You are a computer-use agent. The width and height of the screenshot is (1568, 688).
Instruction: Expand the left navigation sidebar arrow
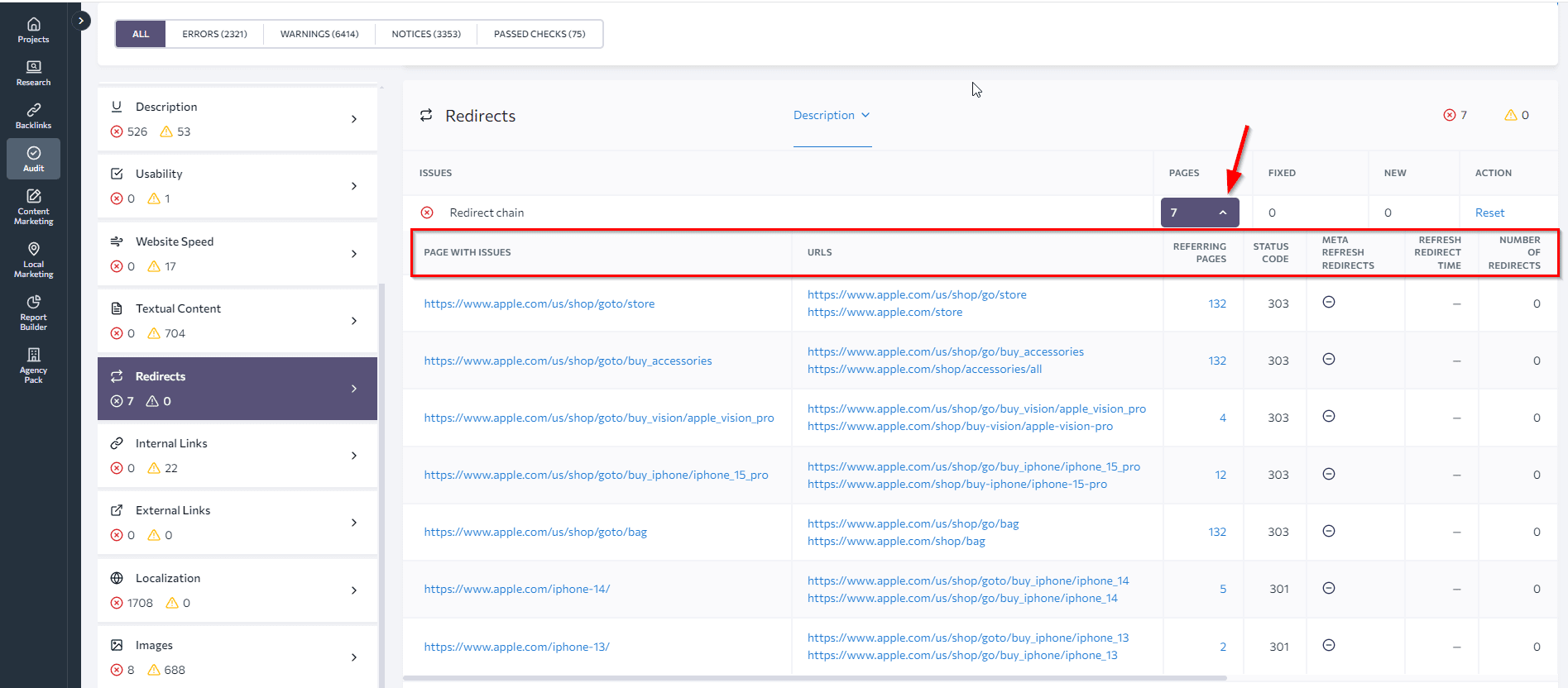coord(81,21)
